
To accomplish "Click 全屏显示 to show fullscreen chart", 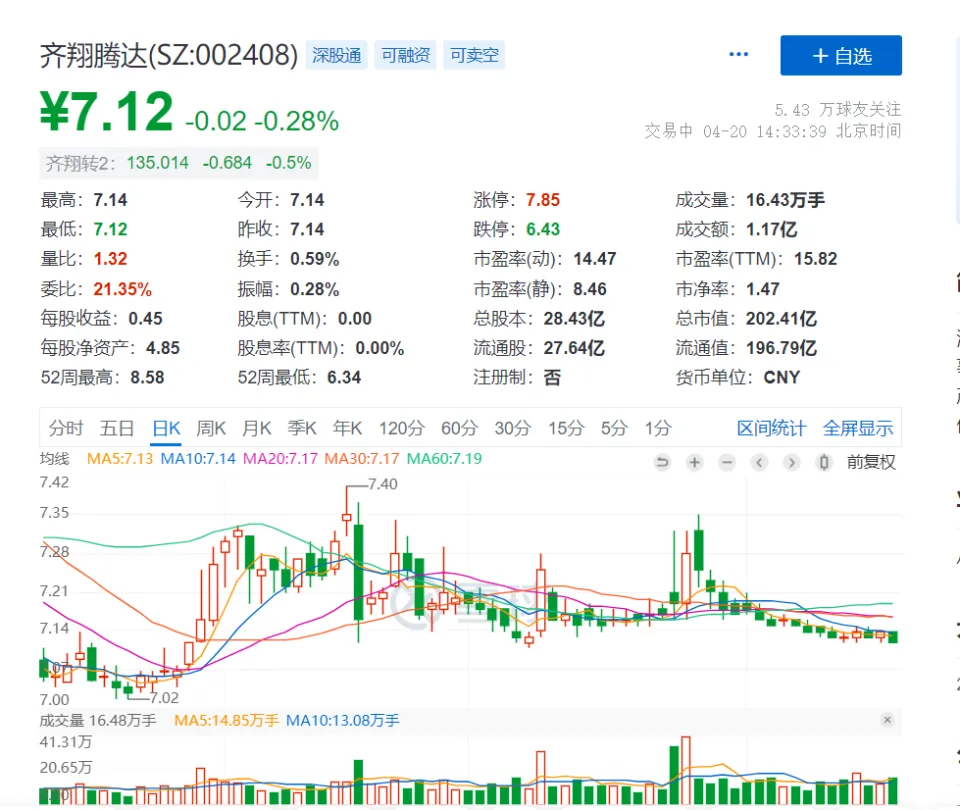I will coord(858,428).
